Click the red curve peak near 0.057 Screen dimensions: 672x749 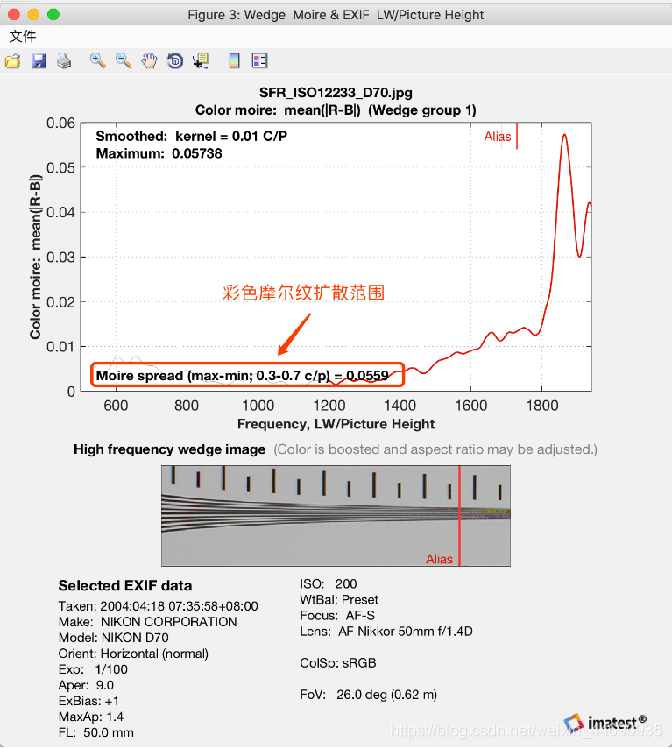tap(565, 135)
